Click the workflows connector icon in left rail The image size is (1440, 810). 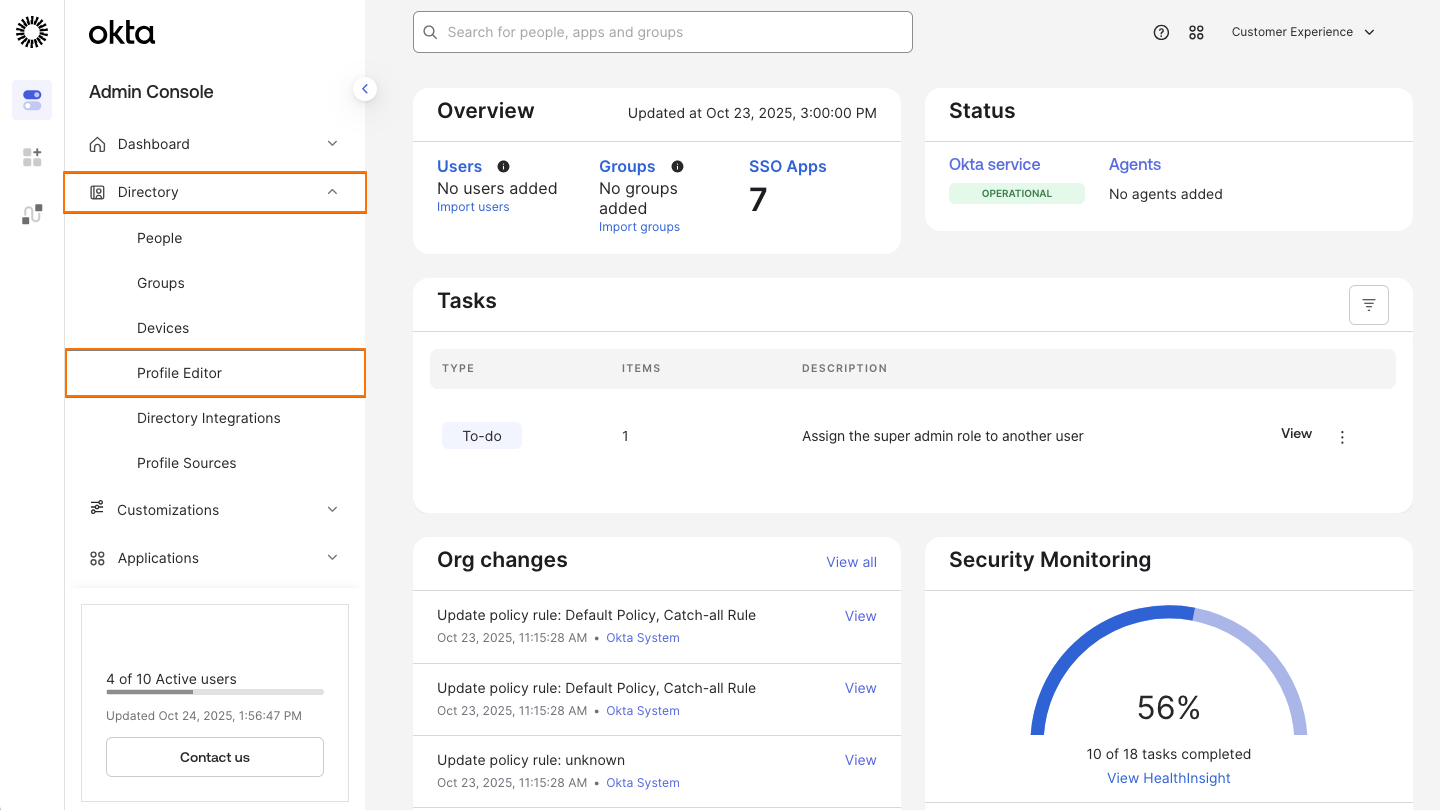[31, 213]
